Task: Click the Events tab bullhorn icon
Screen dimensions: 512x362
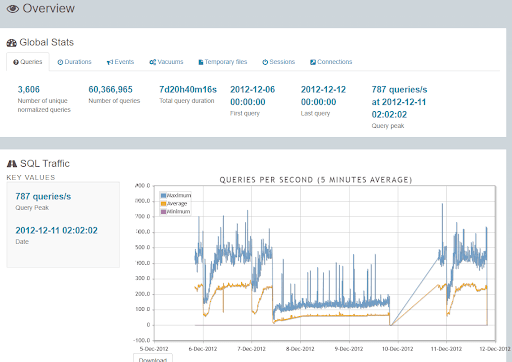Action: tap(110, 62)
